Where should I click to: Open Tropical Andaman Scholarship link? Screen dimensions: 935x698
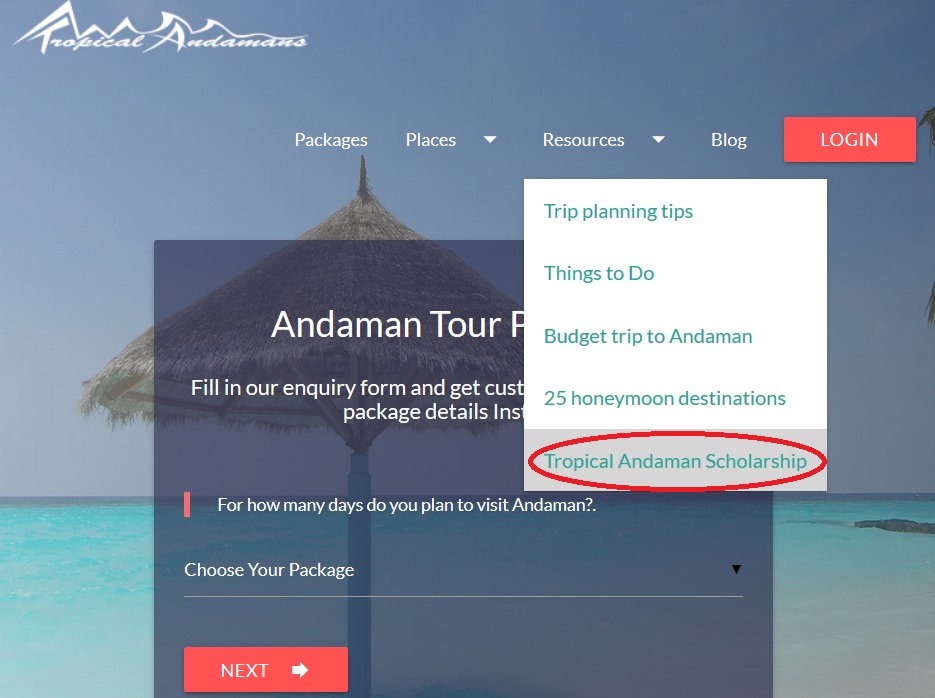[675, 461]
